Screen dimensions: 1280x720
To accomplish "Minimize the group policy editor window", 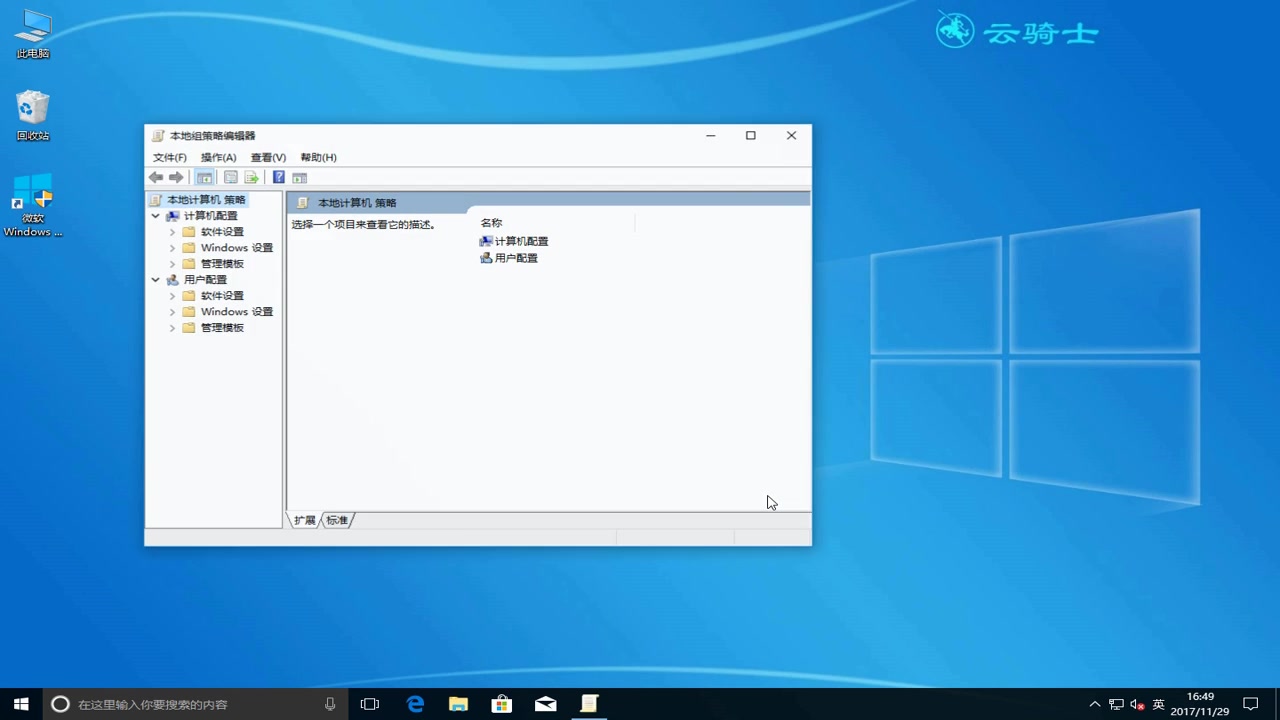I will coord(711,136).
